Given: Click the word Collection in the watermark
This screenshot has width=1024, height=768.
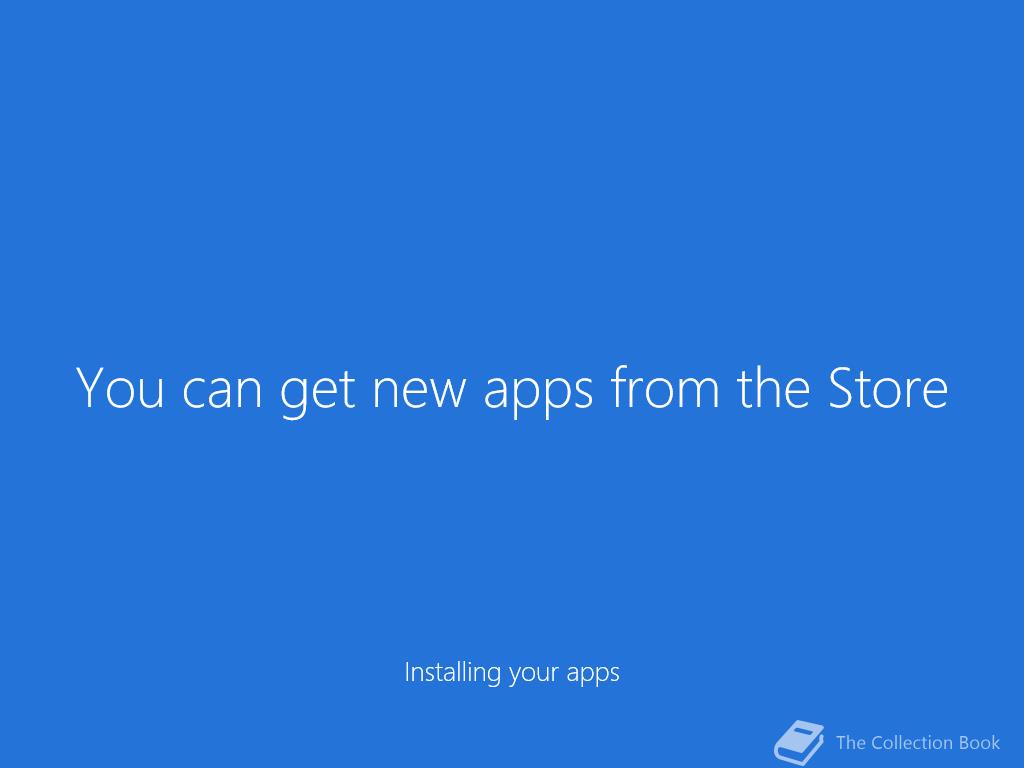Looking at the screenshot, I should (x=912, y=743).
